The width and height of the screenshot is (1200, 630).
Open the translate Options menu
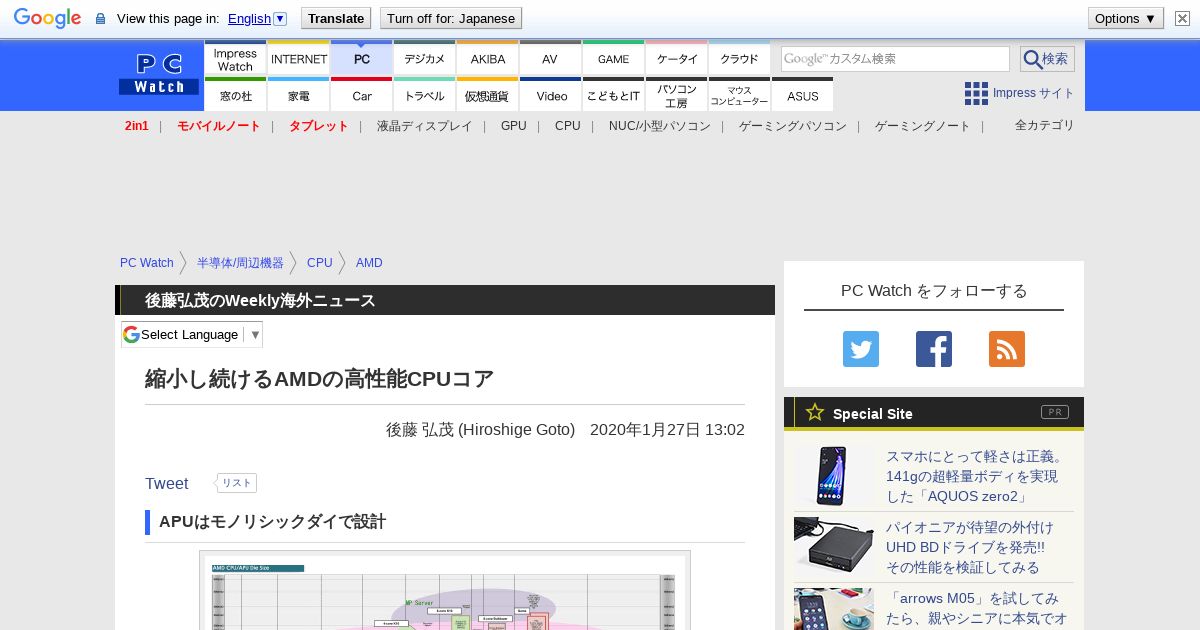[1125, 18]
